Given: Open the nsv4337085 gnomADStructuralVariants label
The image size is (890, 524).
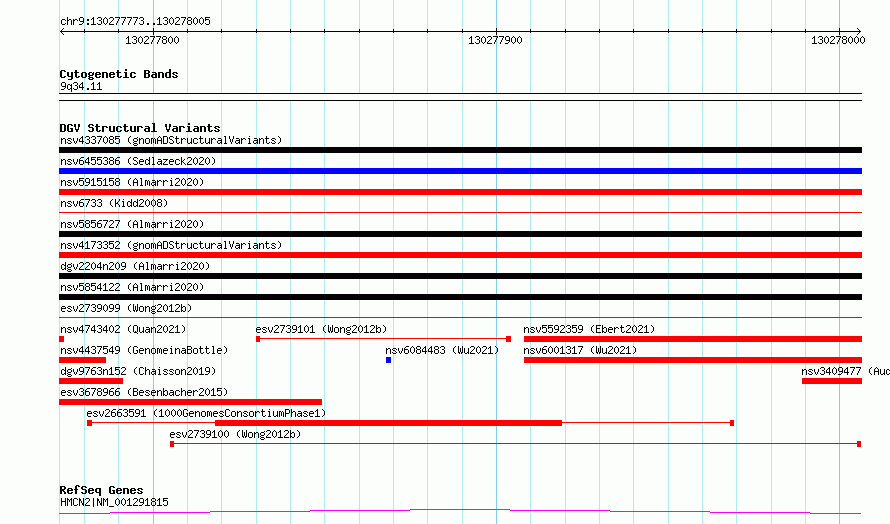Looking at the screenshot, I should [171, 140].
